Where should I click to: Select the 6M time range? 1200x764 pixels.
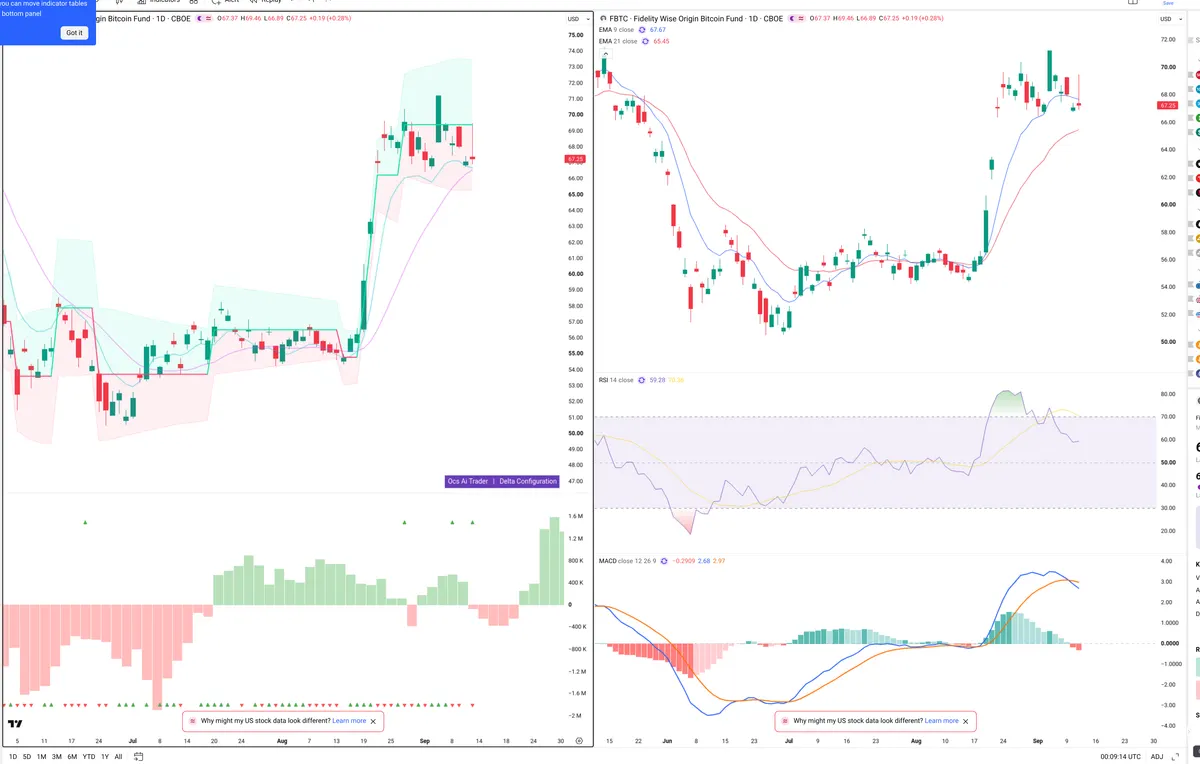pos(72,757)
